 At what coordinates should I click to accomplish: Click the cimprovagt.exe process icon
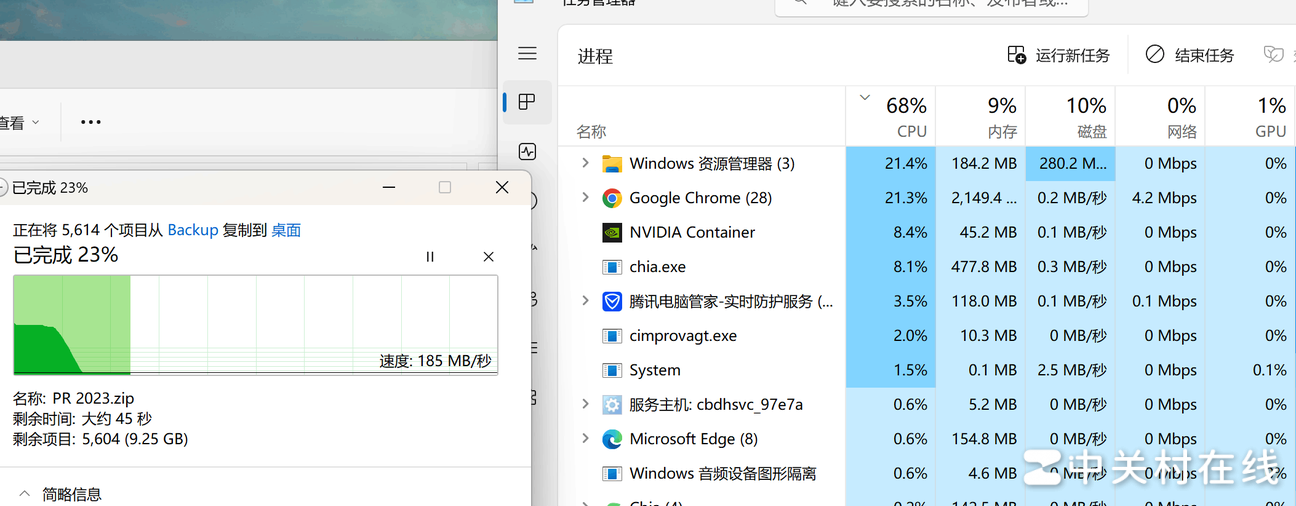[612, 336]
